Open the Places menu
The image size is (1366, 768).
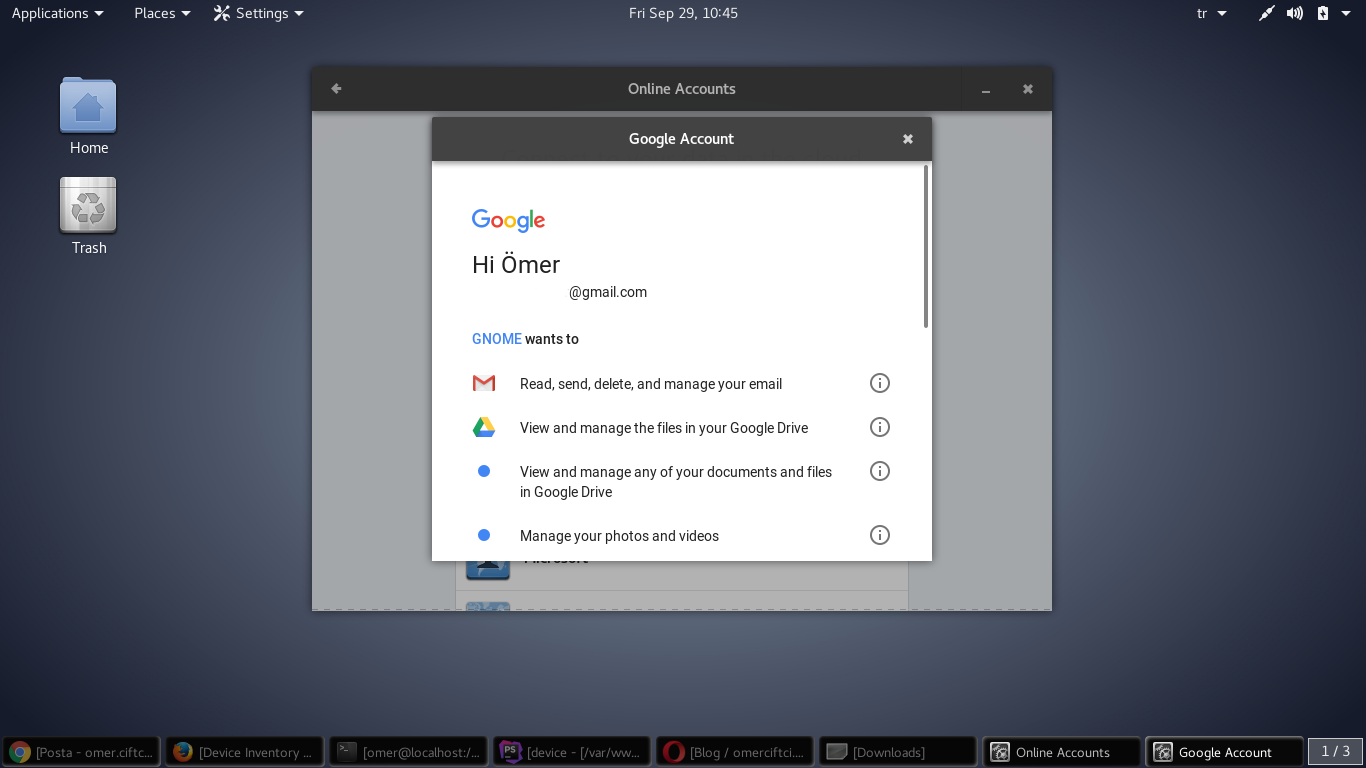click(x=162, y=13)
